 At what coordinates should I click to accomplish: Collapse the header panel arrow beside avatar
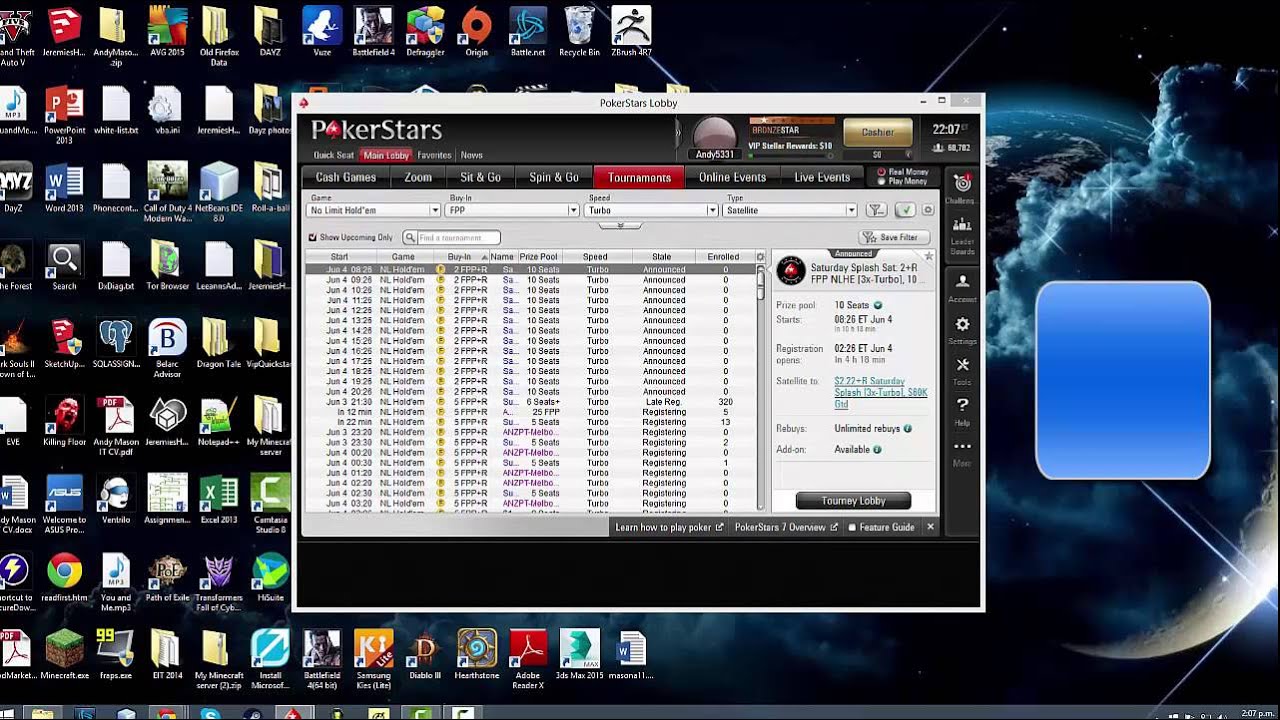[x=678, y=134]
